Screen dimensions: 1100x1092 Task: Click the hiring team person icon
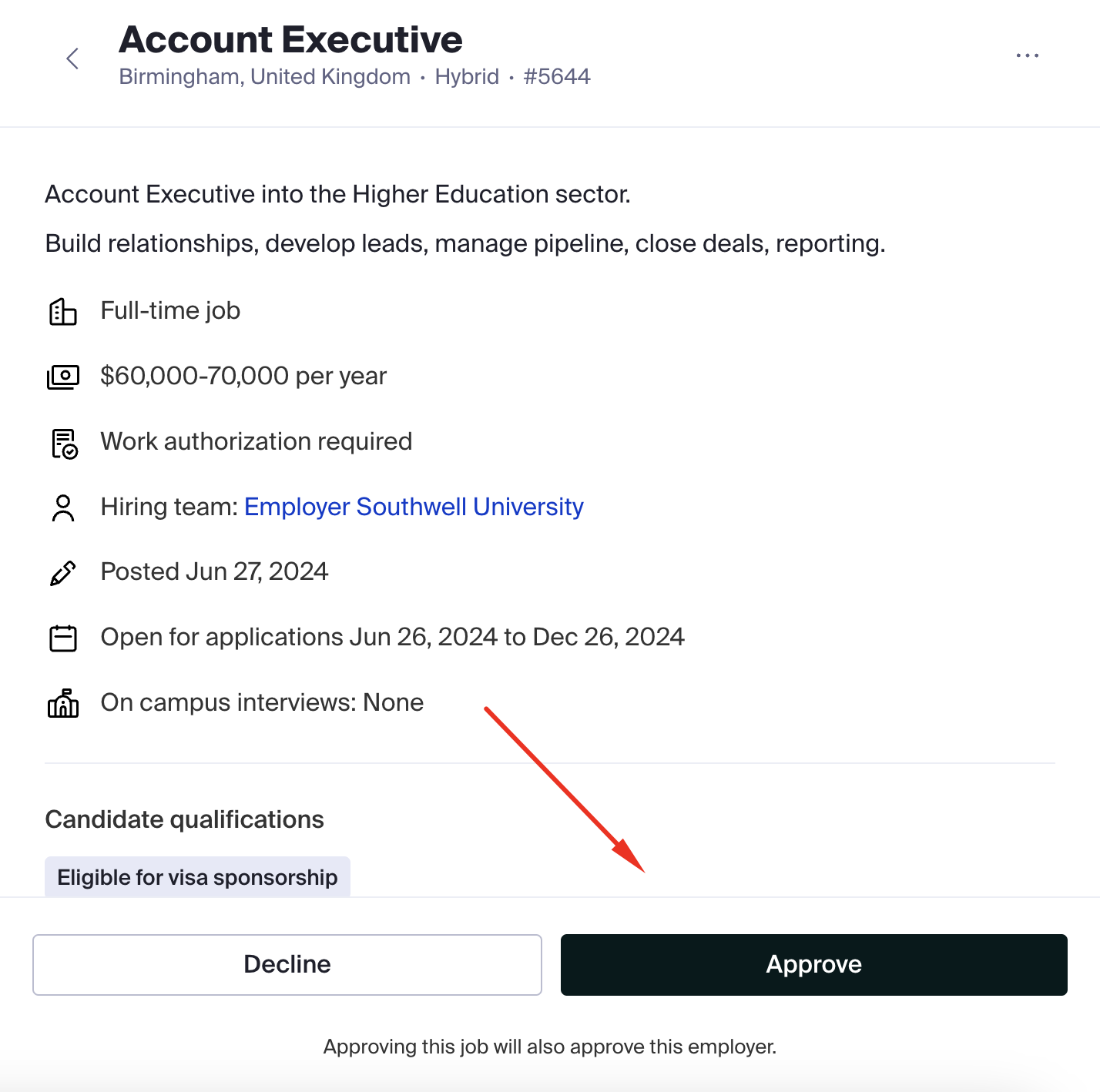tap(63, 508)
